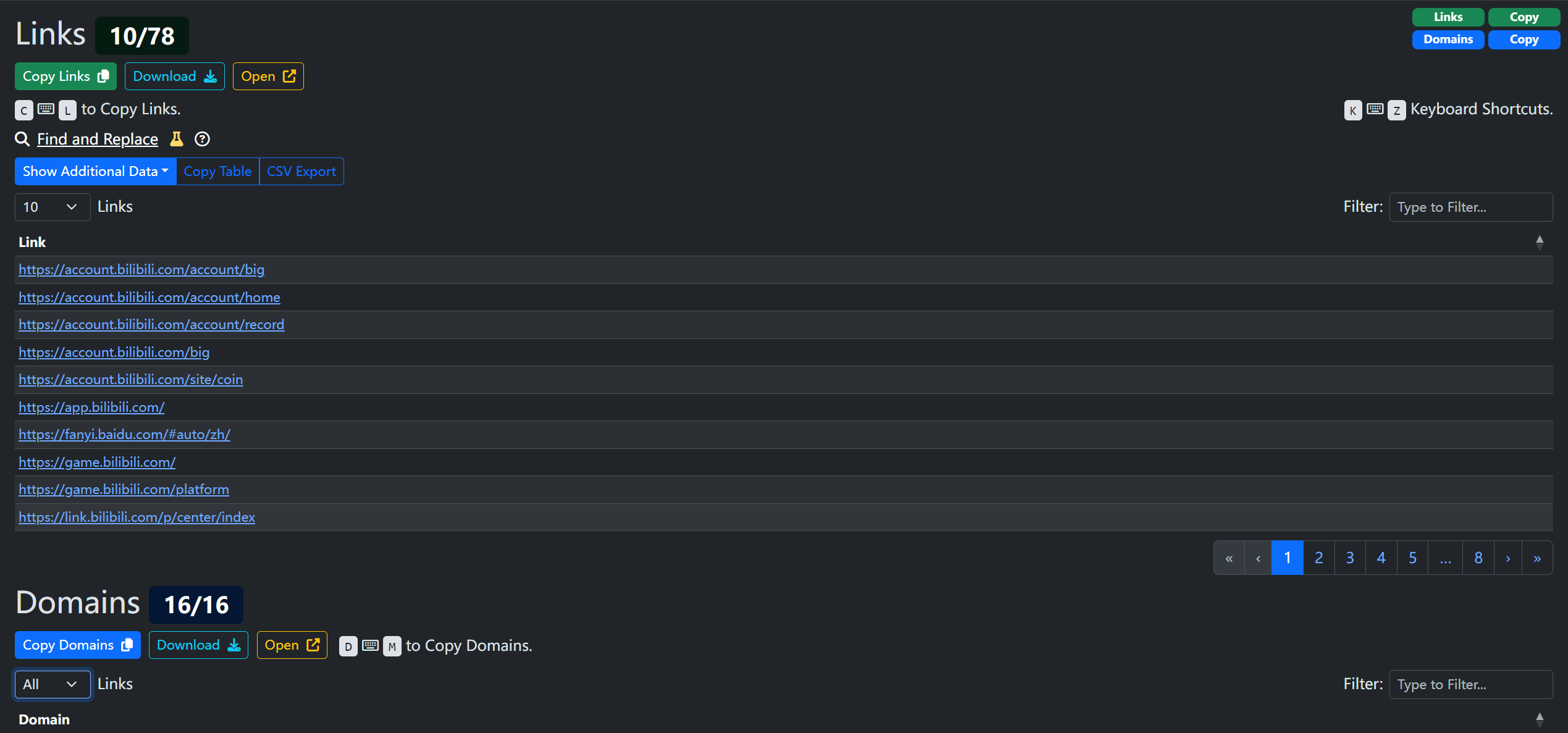1568x733 pixels.
Task: Click the flask experimental icon
Action: (177, 139)
